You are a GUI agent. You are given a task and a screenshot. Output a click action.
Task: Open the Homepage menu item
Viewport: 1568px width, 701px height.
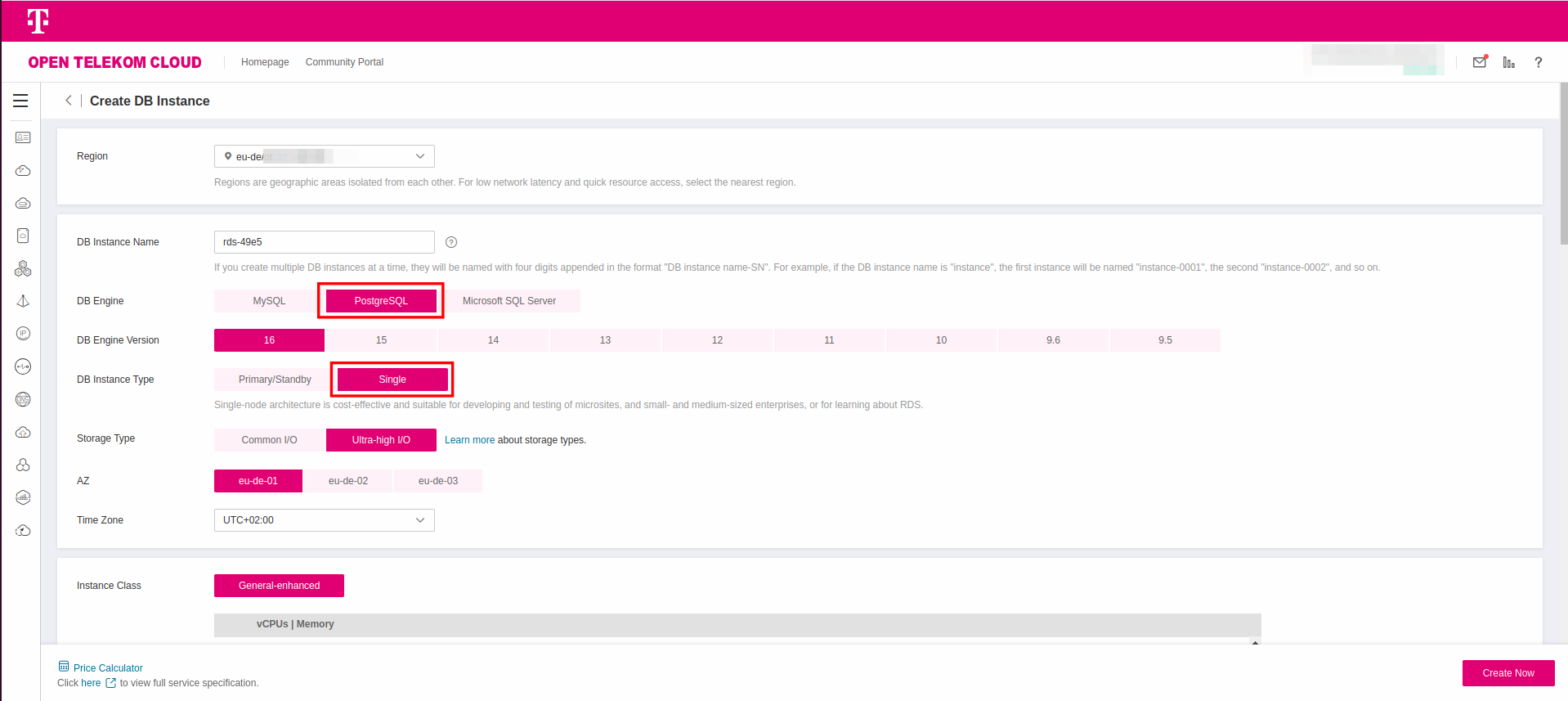(265, 62)
